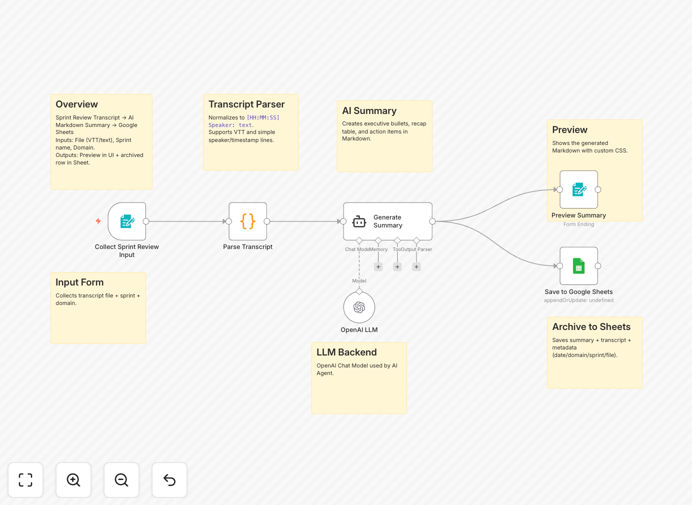Select the Parse Transcript code node
Image resolution: width=692 pixels, height=505 pixels.
pyautogui.click(x=248, y=221)
